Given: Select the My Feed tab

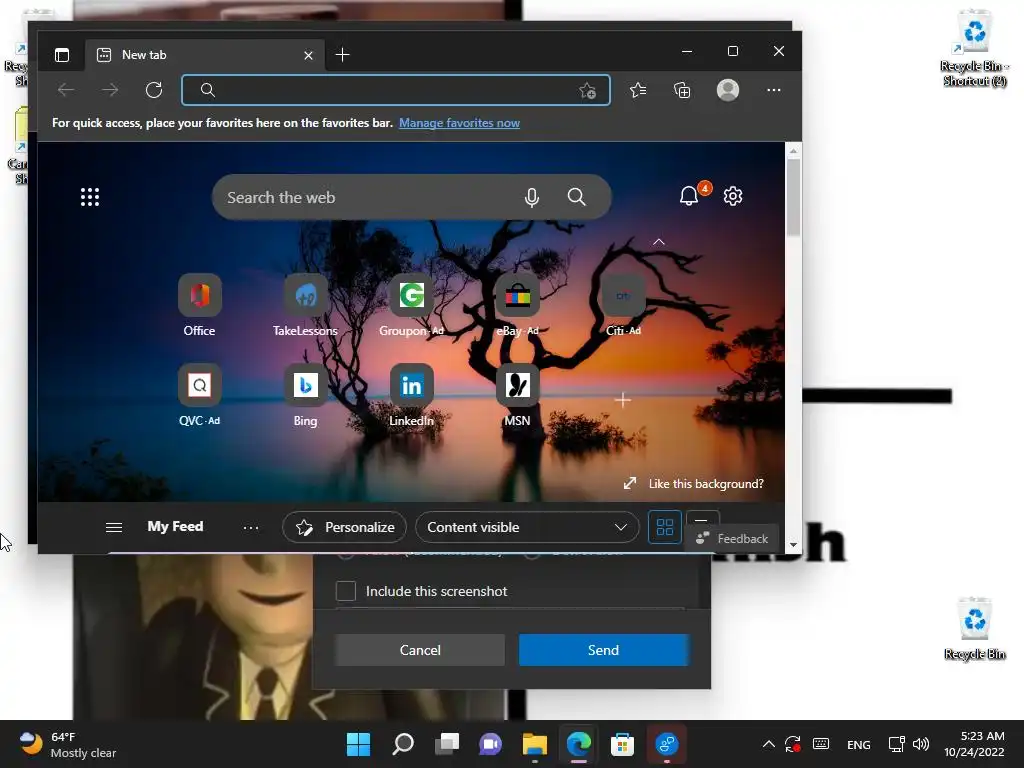Looking at the screenshot, I should pos(175,526).
